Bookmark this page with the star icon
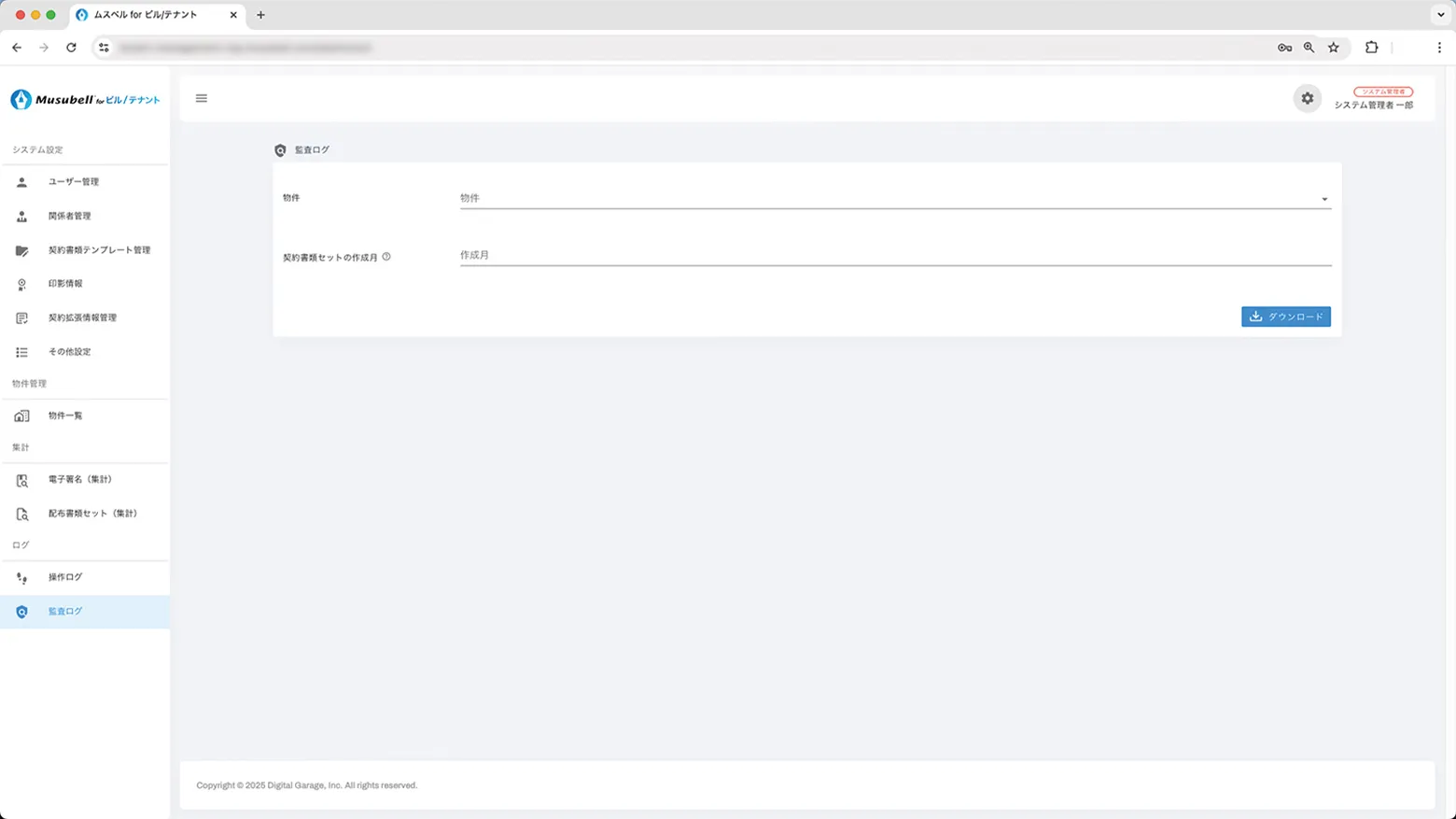 (1333, 48)
